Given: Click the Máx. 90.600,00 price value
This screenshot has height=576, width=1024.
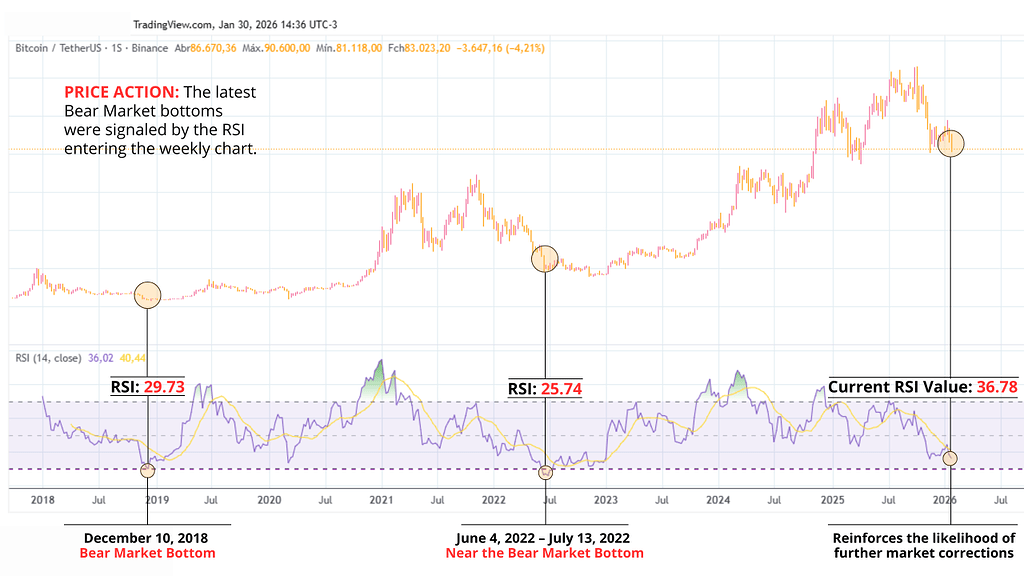Looking at the screenshot, I should pos(272,46).
